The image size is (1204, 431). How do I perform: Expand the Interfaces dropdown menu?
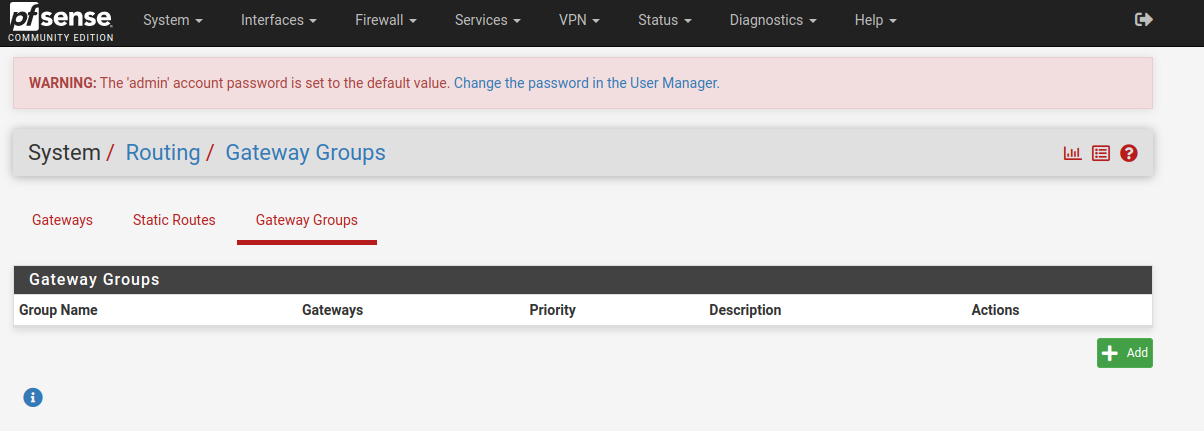[279, 20]
